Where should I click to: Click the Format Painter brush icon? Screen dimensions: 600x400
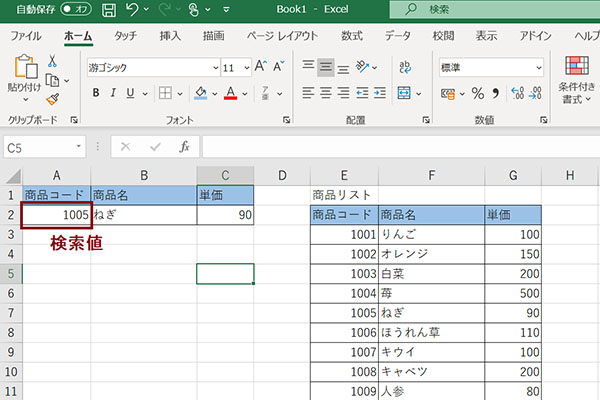[x=52, y=98]
